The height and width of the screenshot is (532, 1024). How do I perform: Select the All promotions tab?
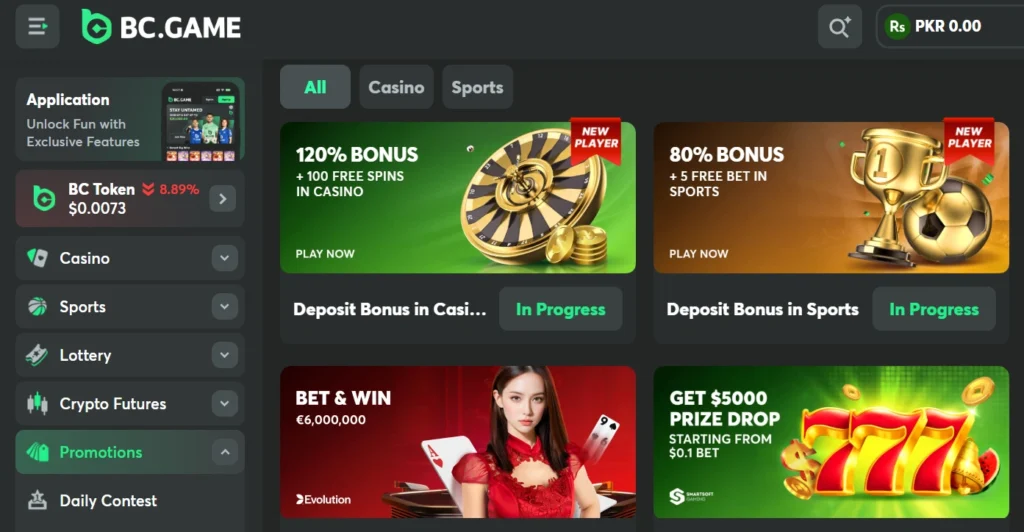point(315,87)
